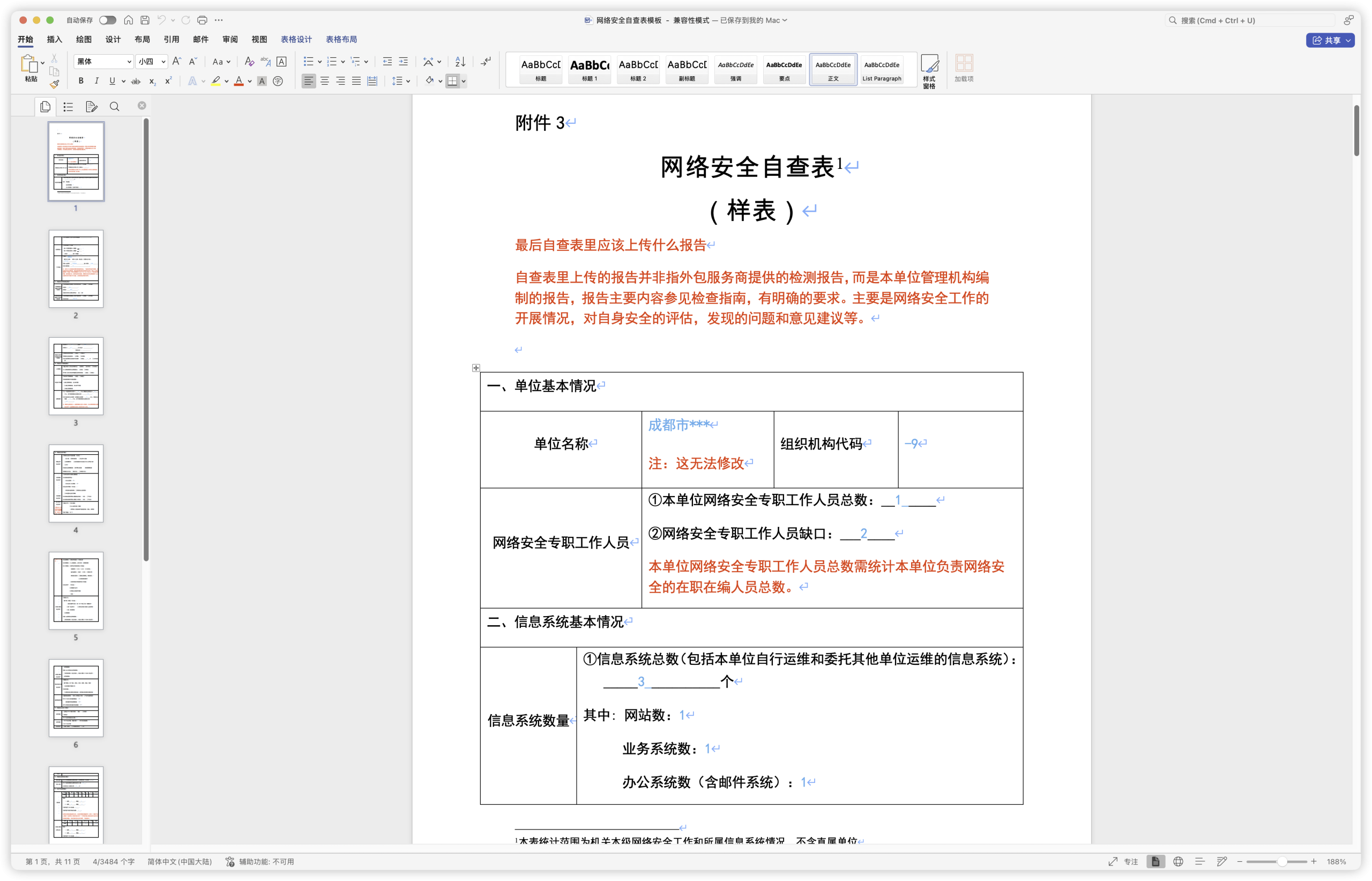Click the 共享 share button
This screenshot has height=881, width=1372.
tap(1330, 40)
